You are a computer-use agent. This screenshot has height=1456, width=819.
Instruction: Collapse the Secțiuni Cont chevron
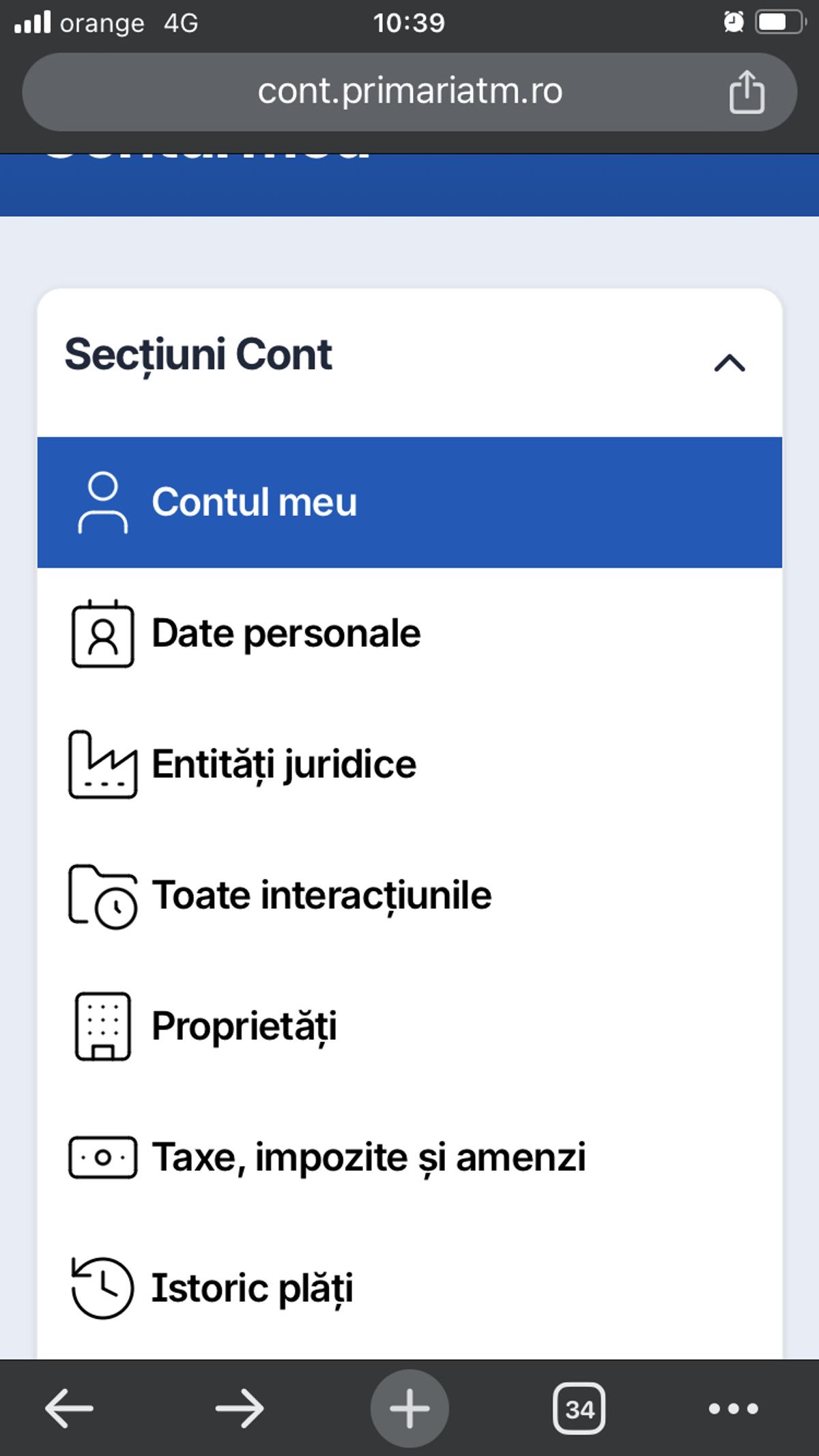coord(730,362)
